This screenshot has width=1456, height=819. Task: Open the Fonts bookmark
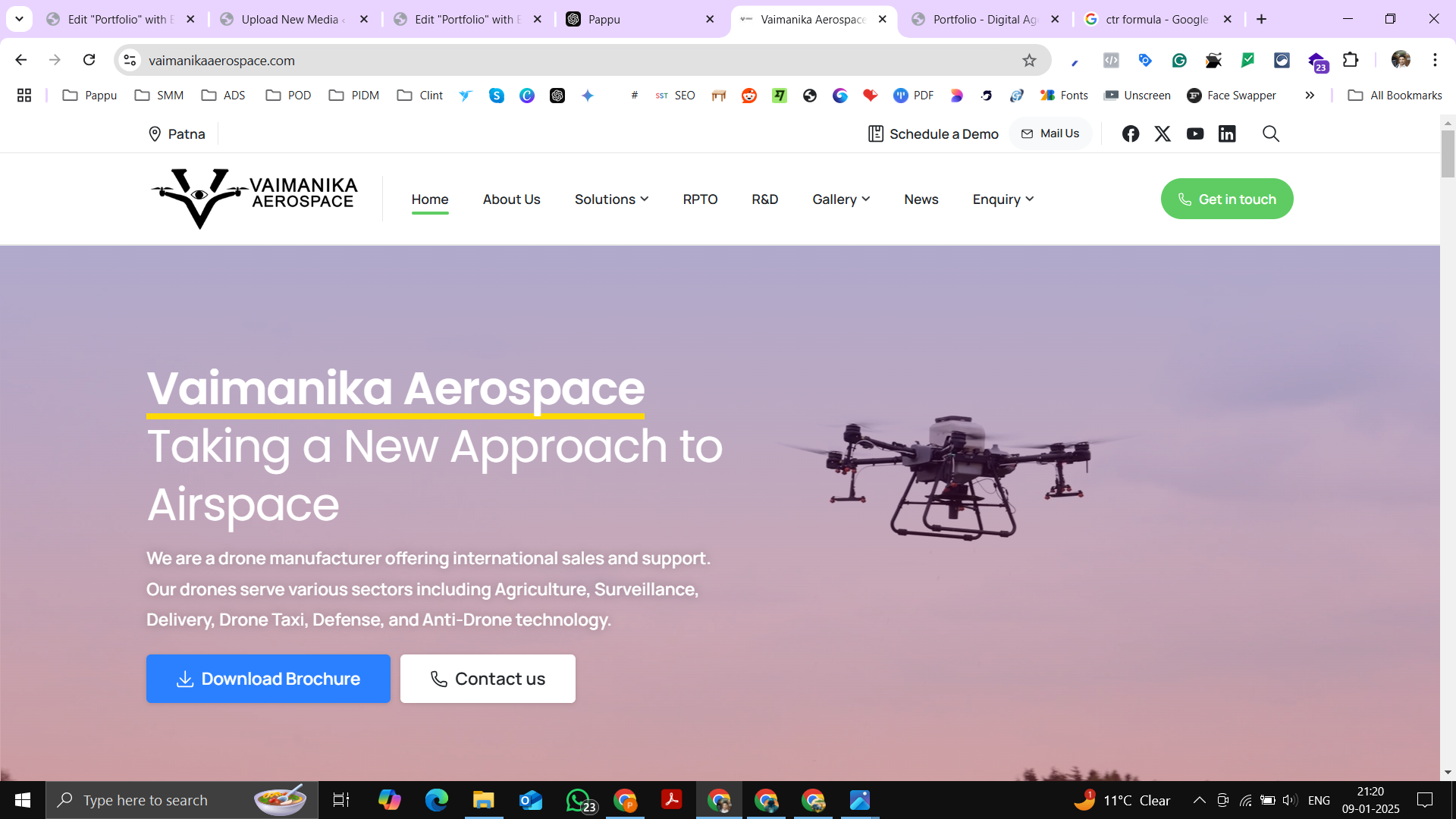pyautogui.click(x=1064, y=96)
